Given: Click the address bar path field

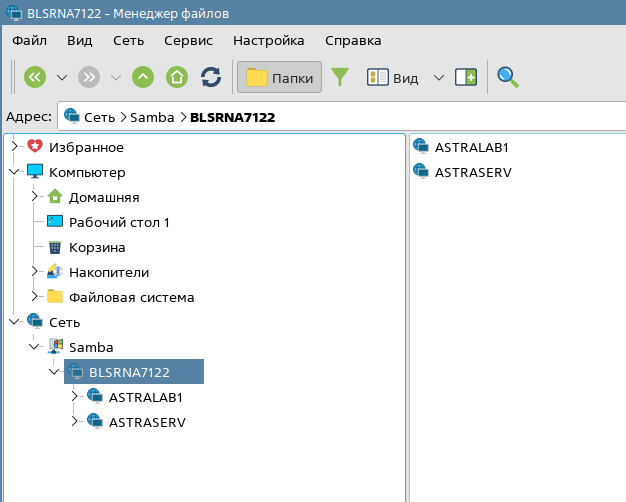Looking at the screenshot, I should coord(342,116).
